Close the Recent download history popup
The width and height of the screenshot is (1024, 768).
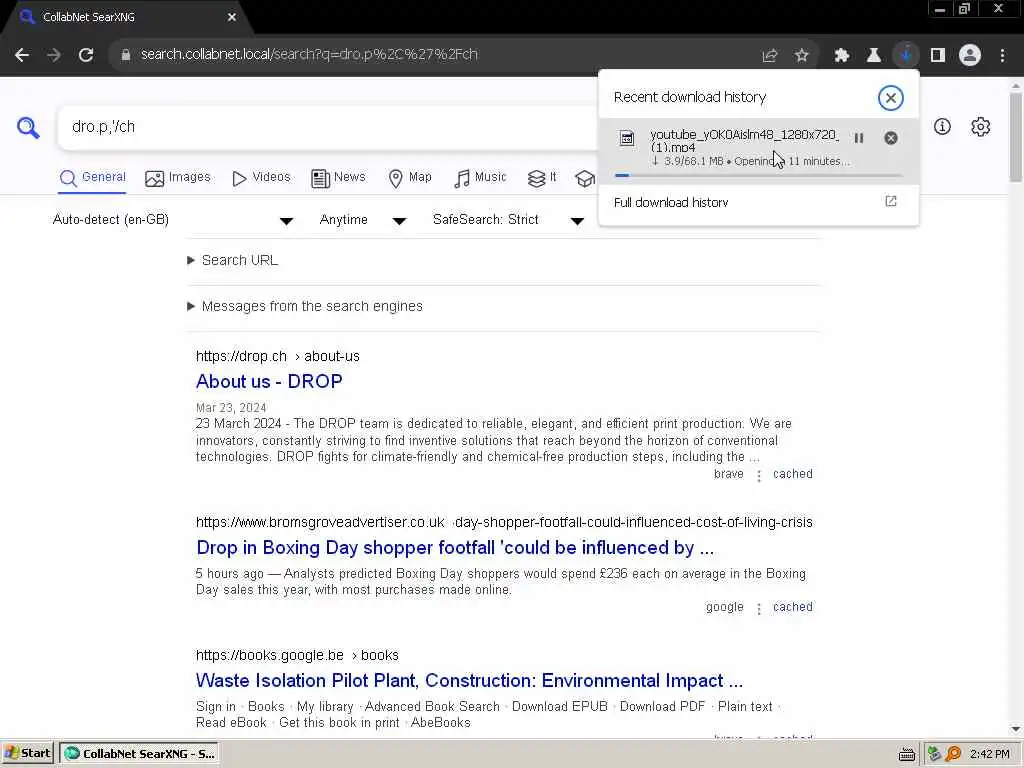pyautogui.click(x=891, y=98)
